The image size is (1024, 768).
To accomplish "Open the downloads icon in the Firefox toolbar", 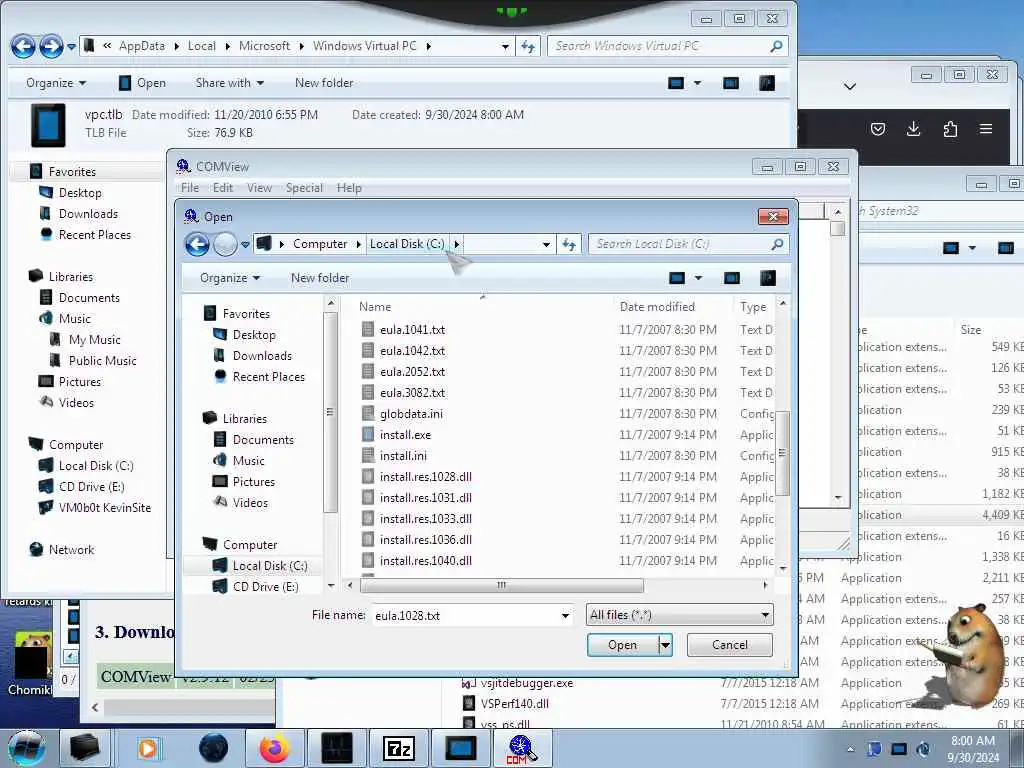I will tap(914, 129).
